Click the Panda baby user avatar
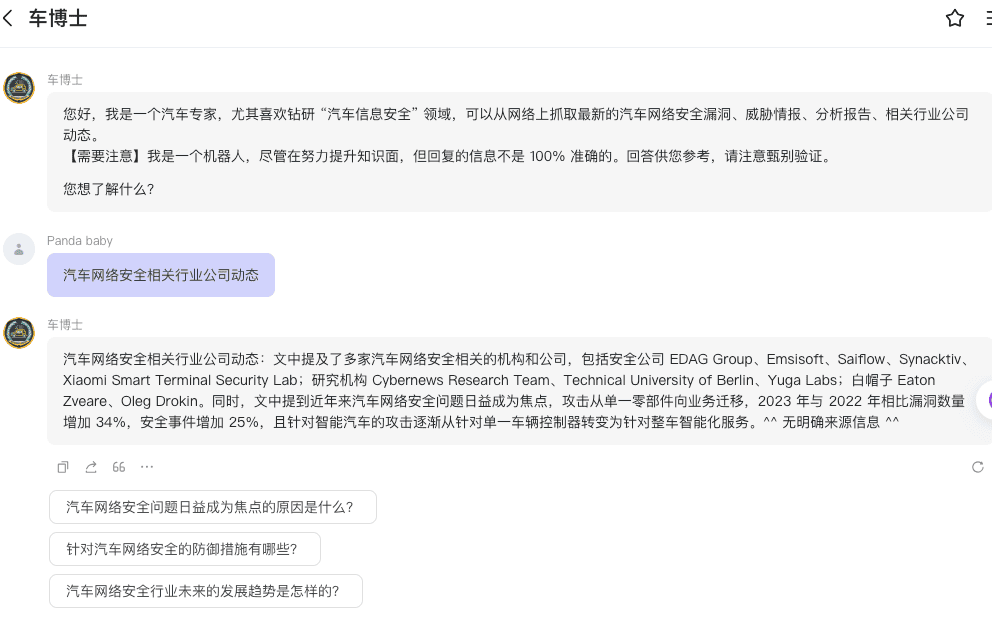Image resolution: width=992 pixels, height=631 pixels. [19, 249]
